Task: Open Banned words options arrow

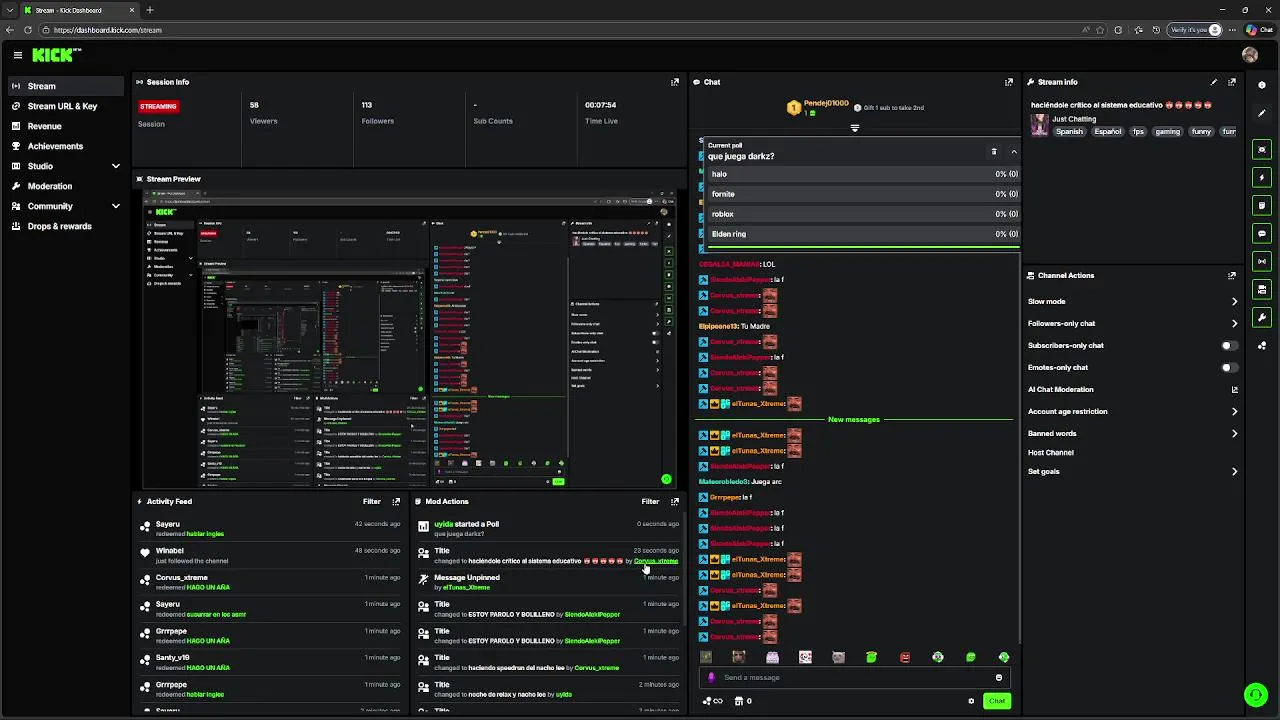Action: pyautogui.click(x=1234, y=433)
